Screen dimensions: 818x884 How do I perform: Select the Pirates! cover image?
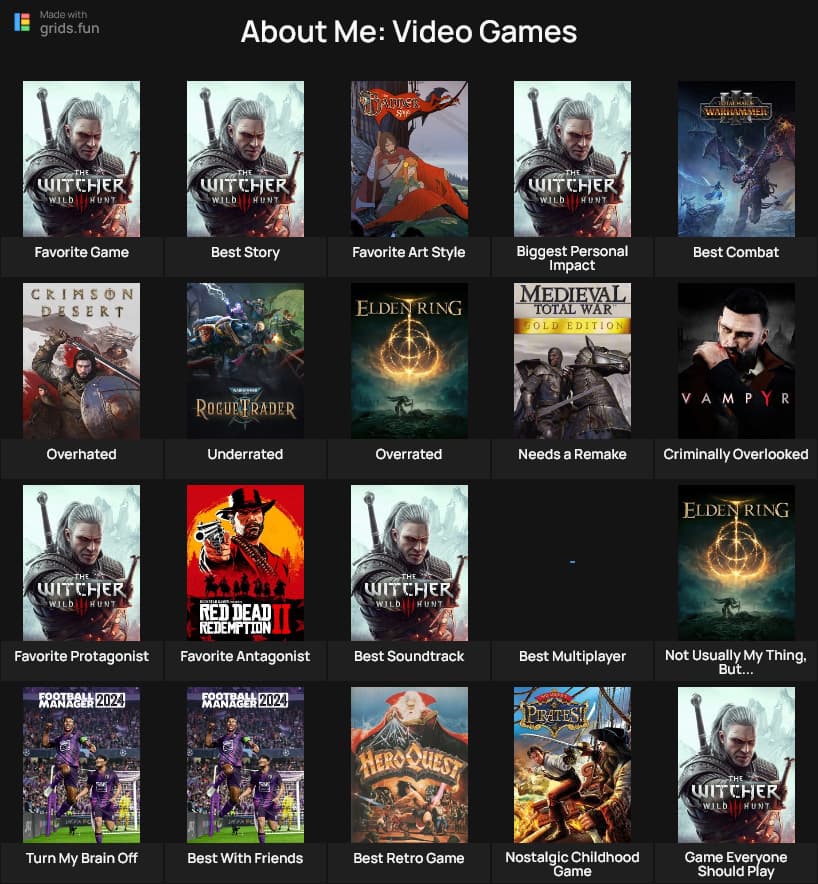pyautogui.click(x=572, y=764)
